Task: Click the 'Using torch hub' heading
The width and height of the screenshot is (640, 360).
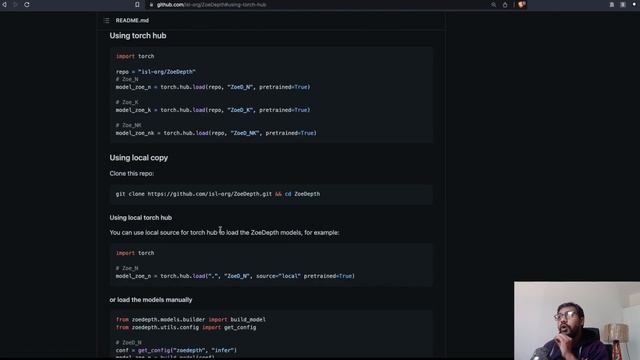Action: click(138, 36)
